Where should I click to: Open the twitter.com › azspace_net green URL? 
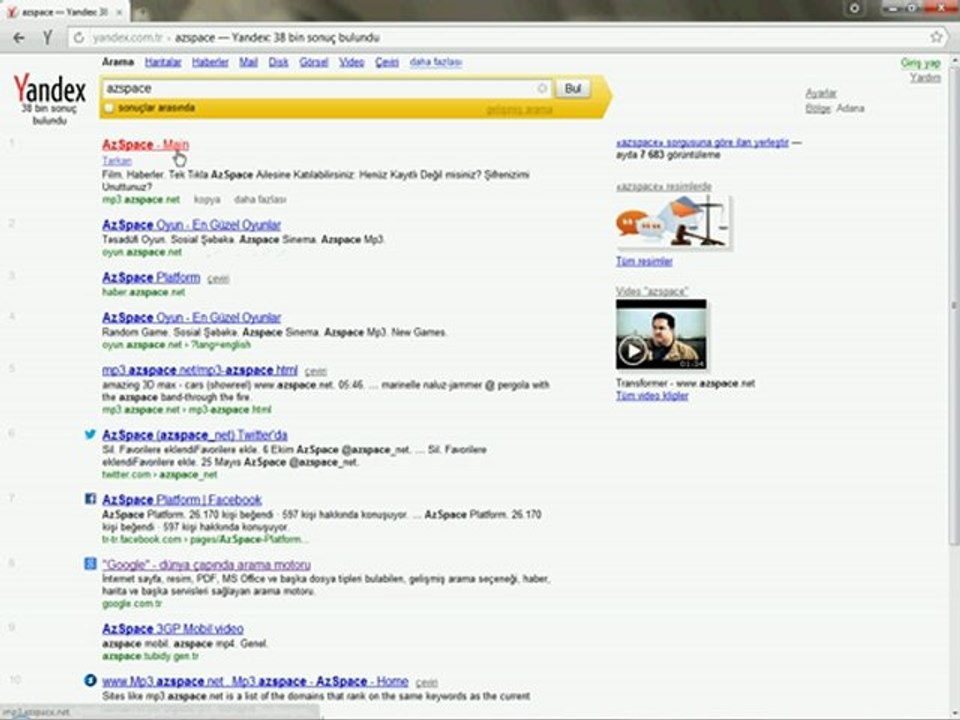pos(160,474)
